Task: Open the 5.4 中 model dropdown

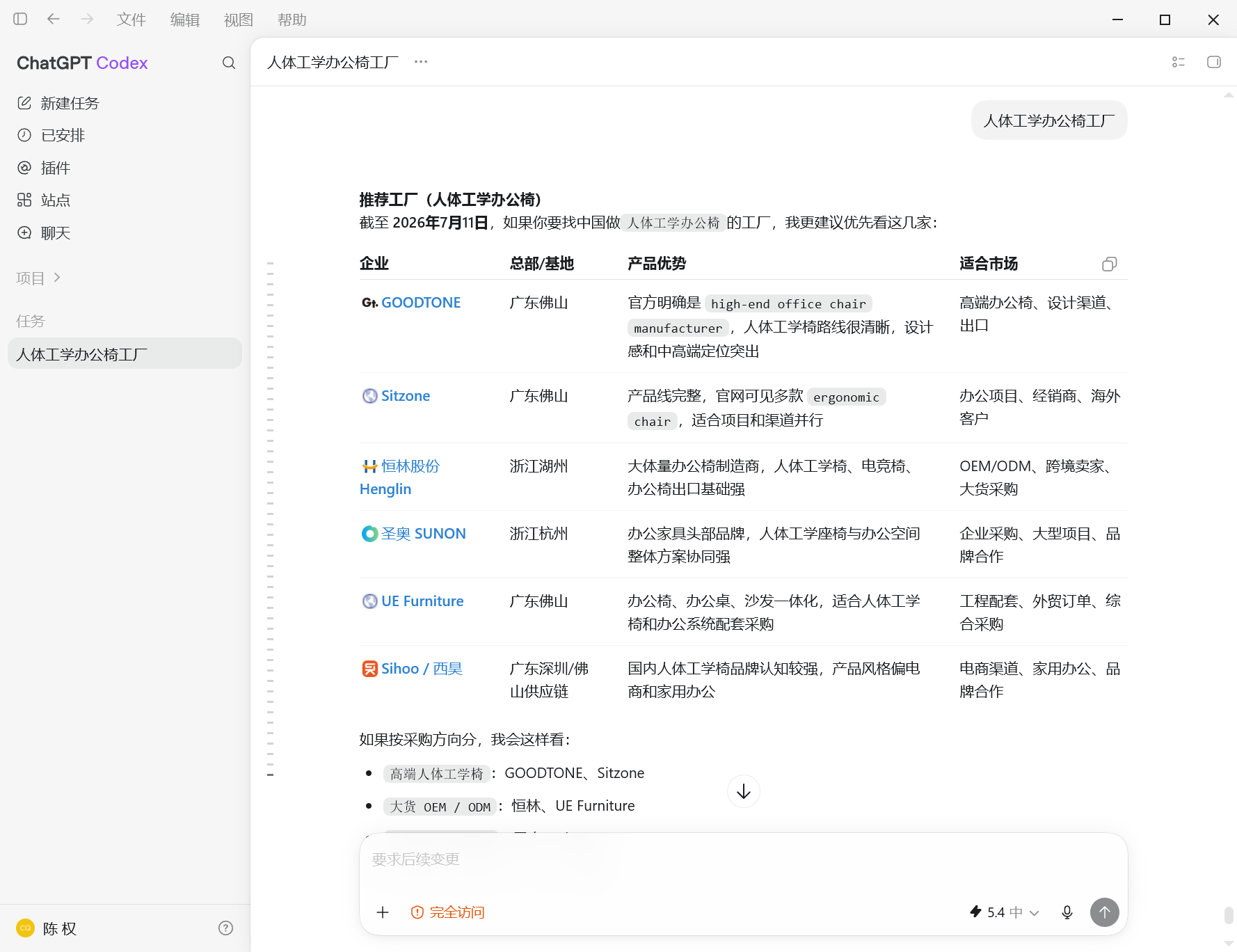Action: [1005, 912]
